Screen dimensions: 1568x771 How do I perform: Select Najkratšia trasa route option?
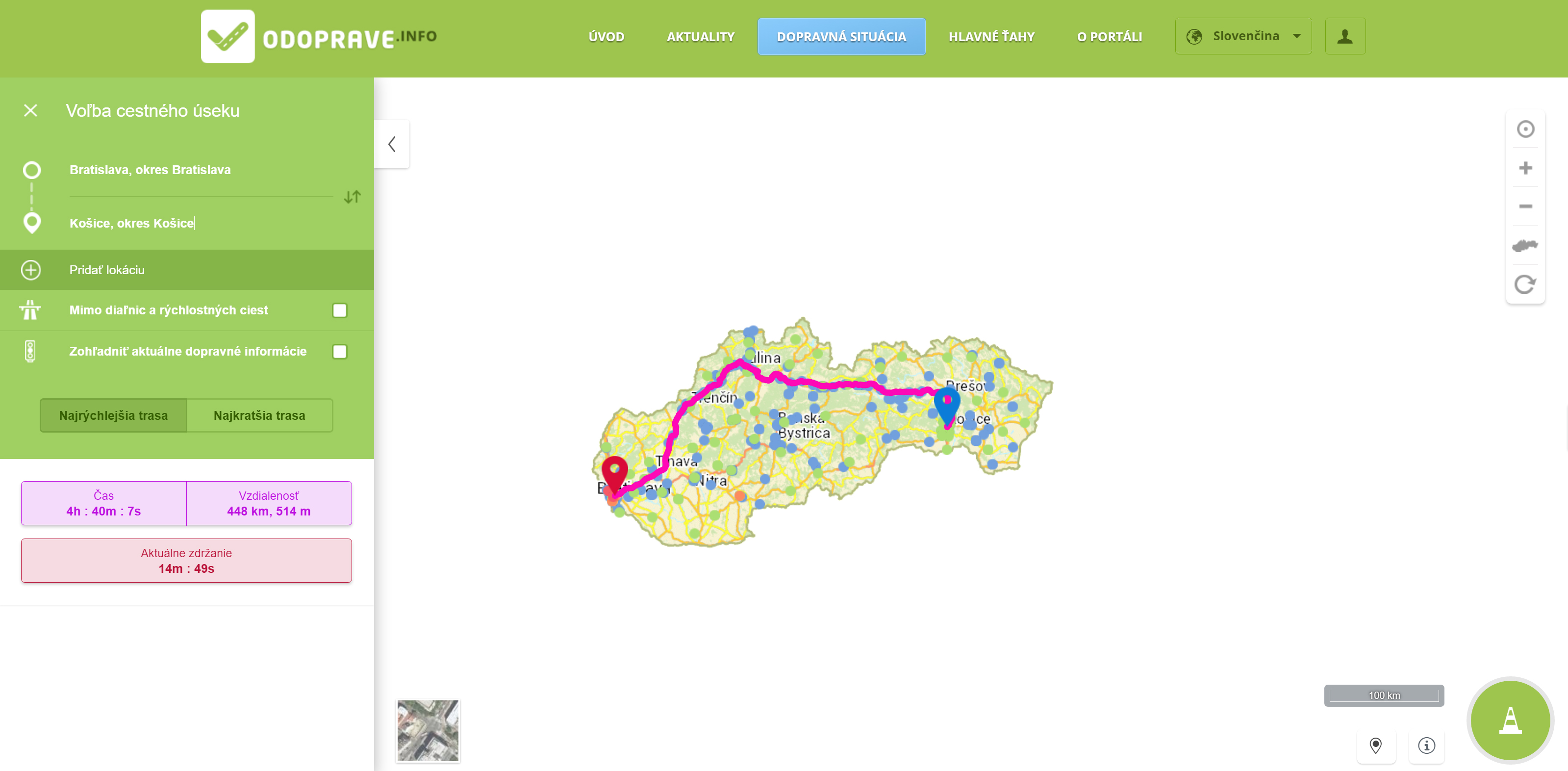(x=259, y=415)
